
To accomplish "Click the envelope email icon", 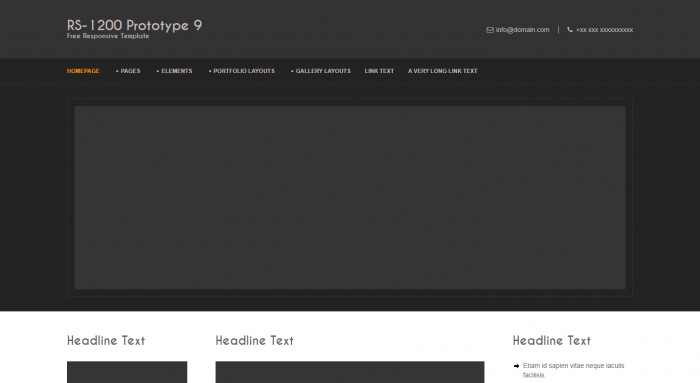I will [490, 30].
